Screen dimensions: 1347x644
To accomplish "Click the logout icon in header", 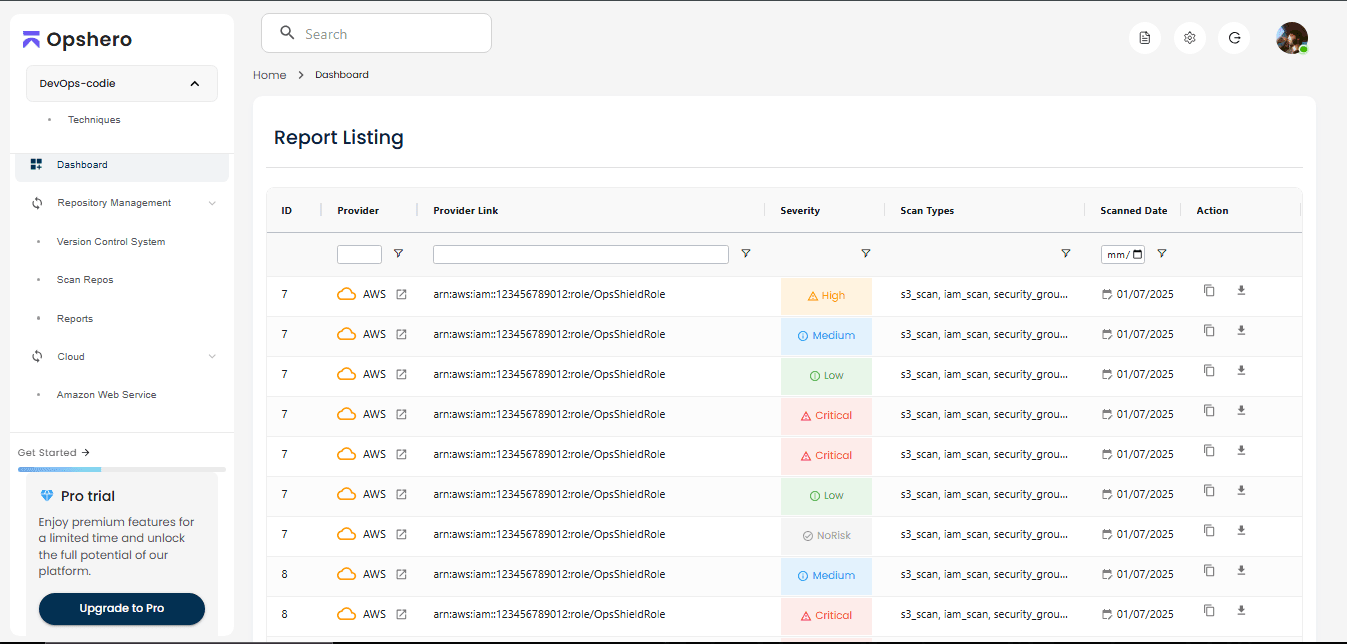I will tap(1234, 38).
